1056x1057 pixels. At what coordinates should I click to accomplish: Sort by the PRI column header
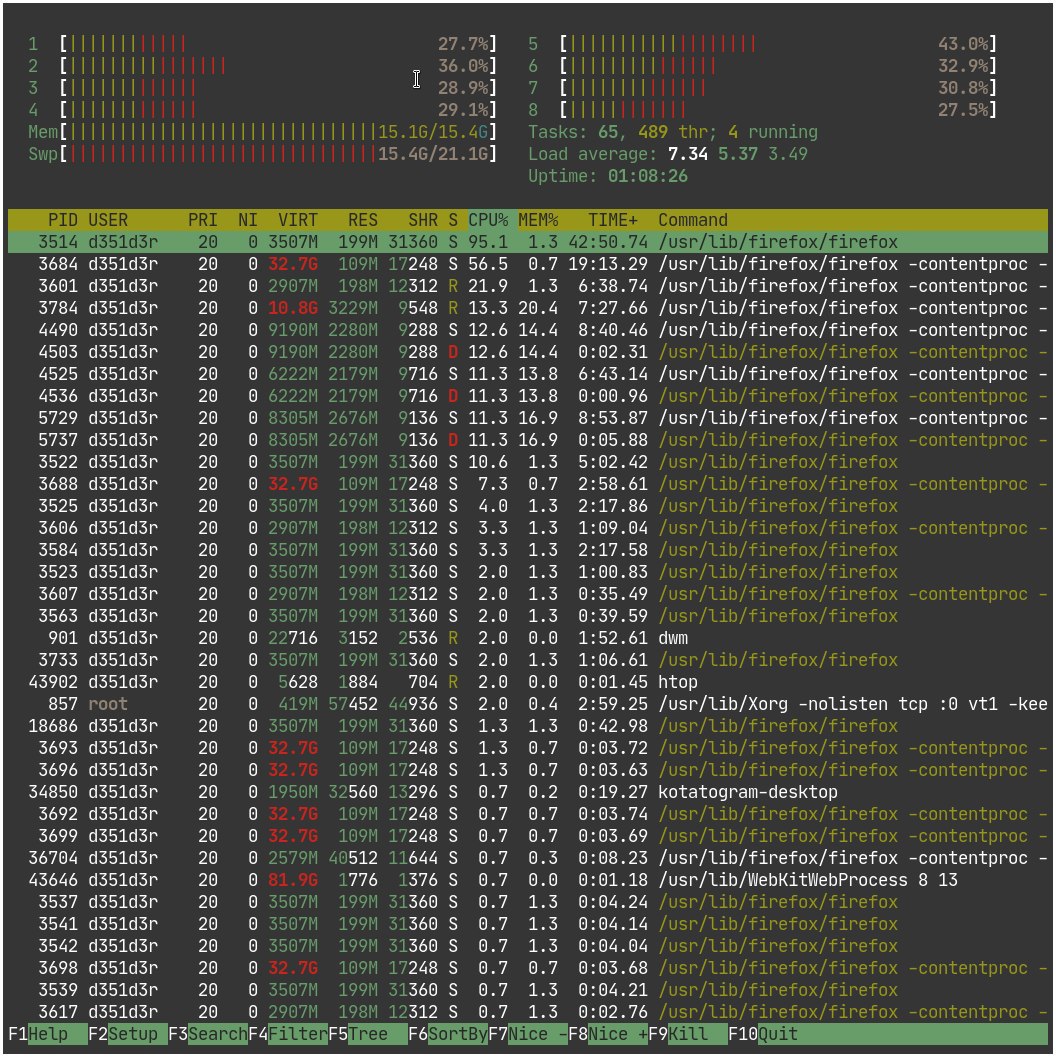tap(203, 220)
